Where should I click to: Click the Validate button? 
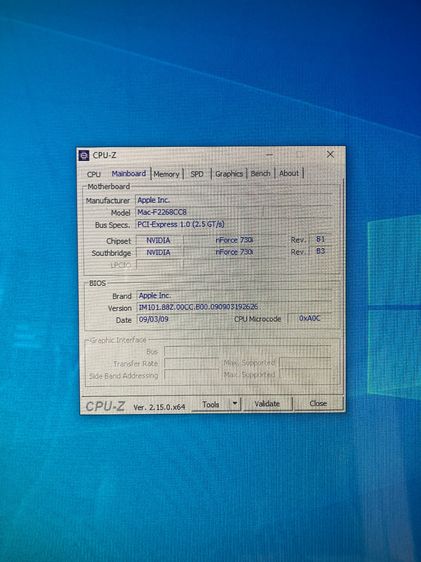(267, 404)
